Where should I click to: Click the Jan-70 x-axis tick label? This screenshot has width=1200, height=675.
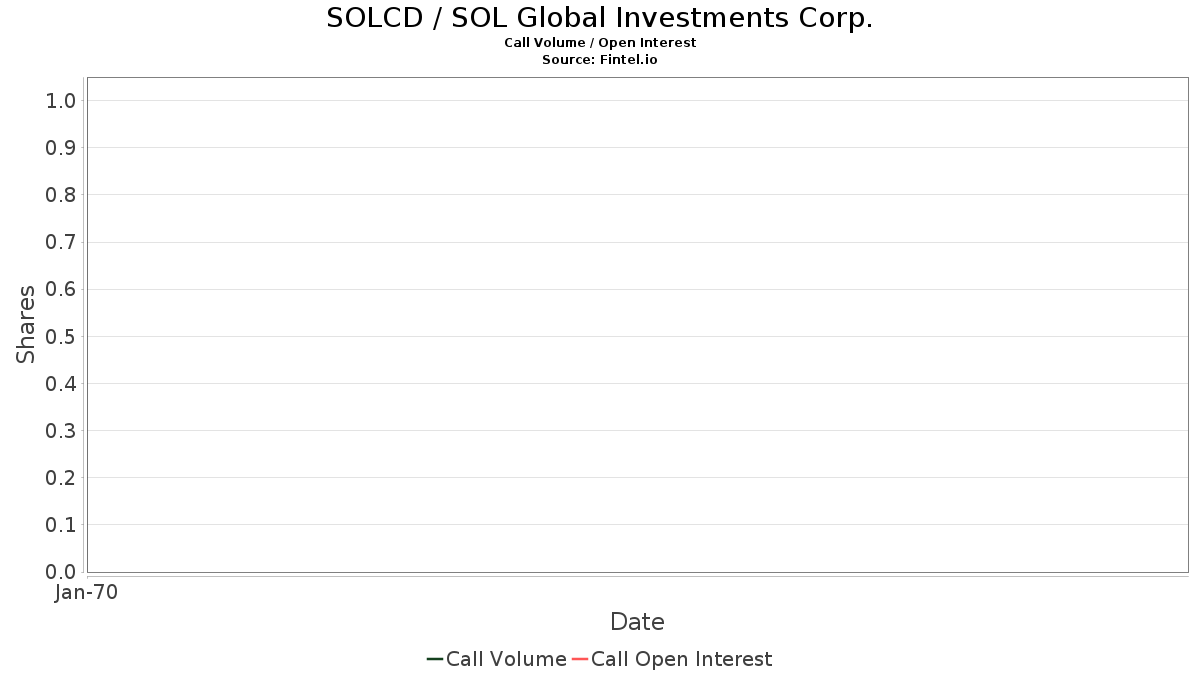click(x=87, y=593)
